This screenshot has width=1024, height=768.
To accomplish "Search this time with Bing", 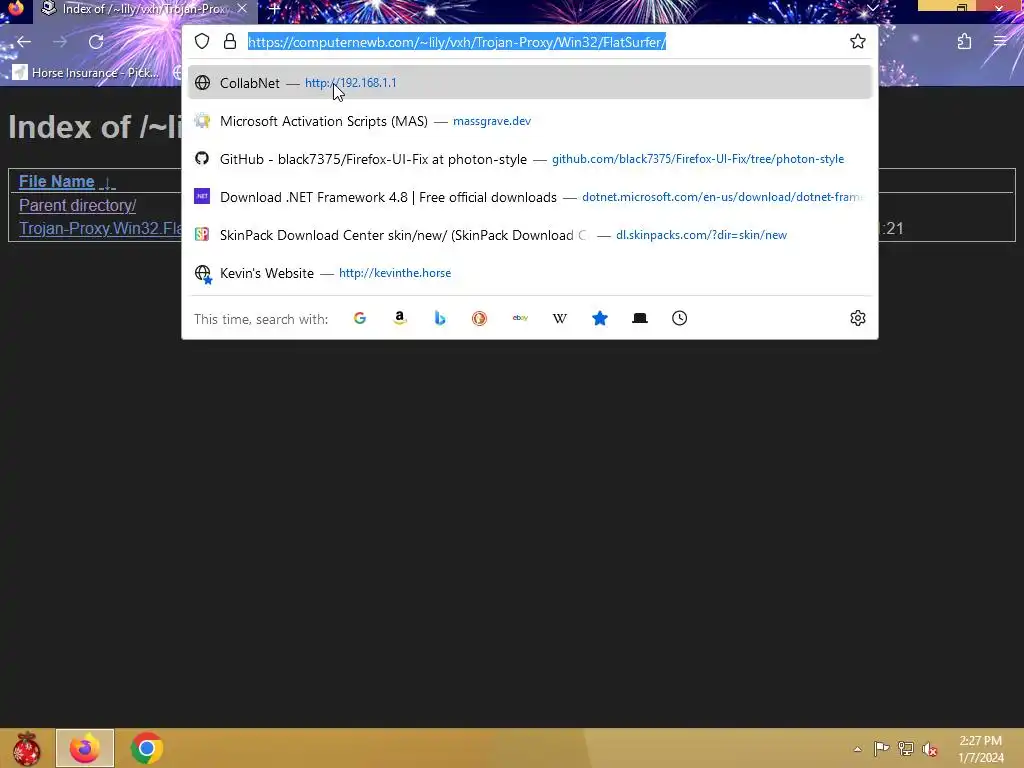I will tap(440, 318).
